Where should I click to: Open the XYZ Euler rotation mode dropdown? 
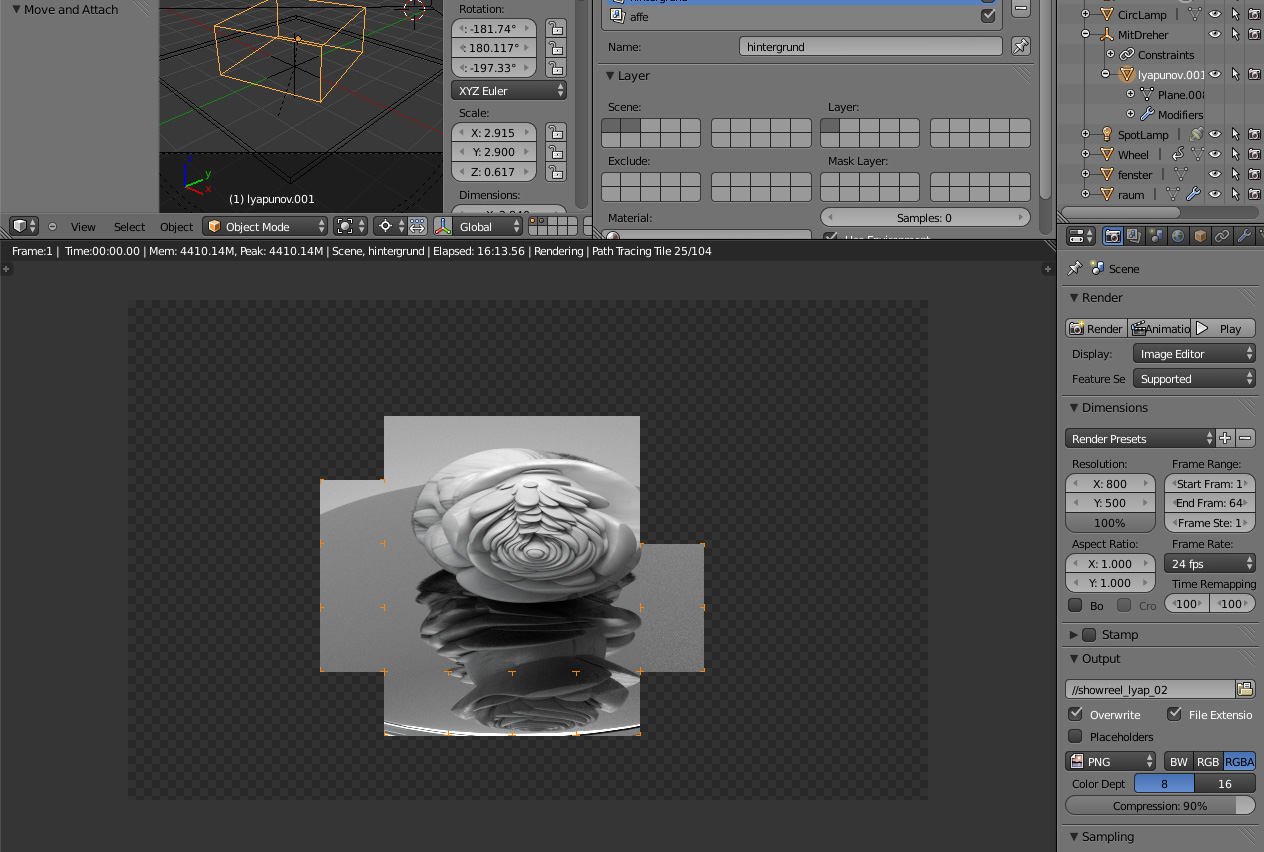[509, 90]
